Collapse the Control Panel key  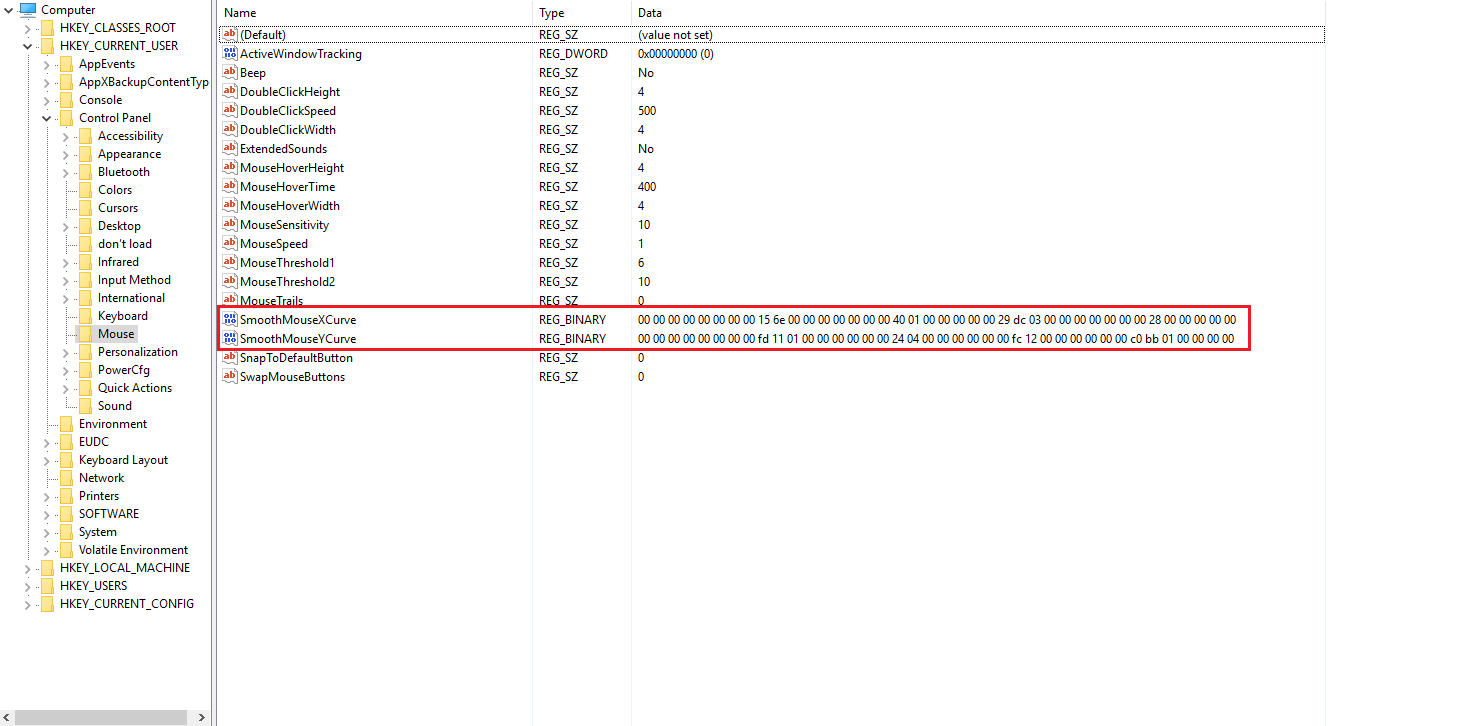(46, 117)
